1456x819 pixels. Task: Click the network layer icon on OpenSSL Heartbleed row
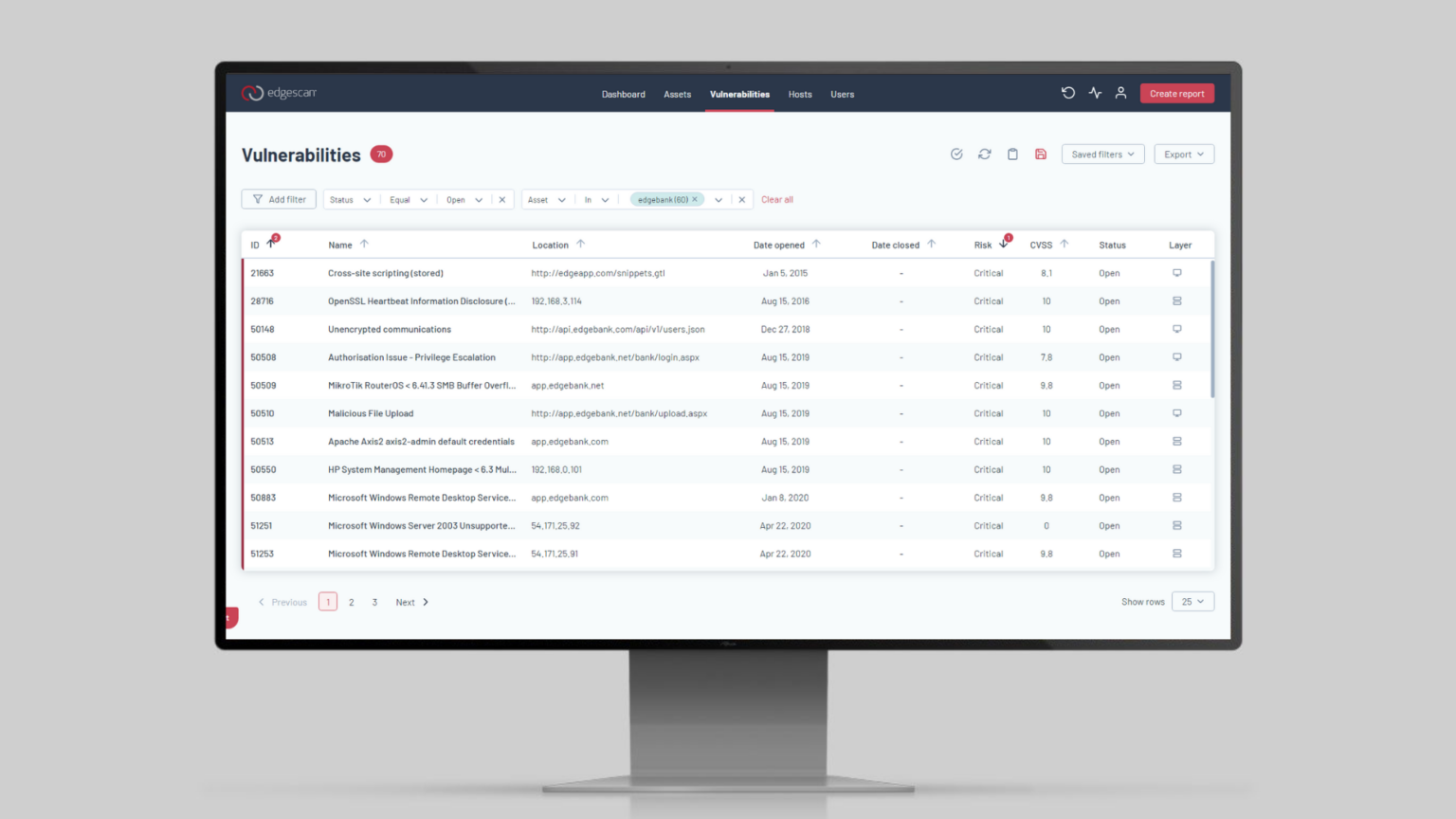click(1176, 300)
